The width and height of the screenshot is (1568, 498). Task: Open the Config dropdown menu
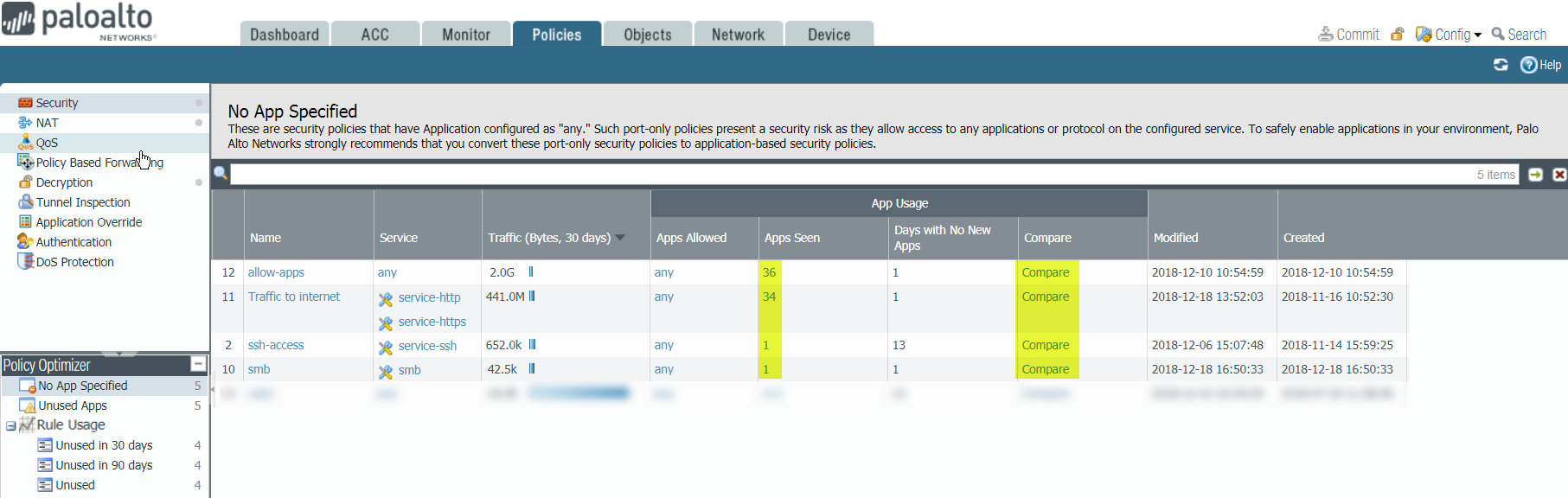[x=1449, y=35]
